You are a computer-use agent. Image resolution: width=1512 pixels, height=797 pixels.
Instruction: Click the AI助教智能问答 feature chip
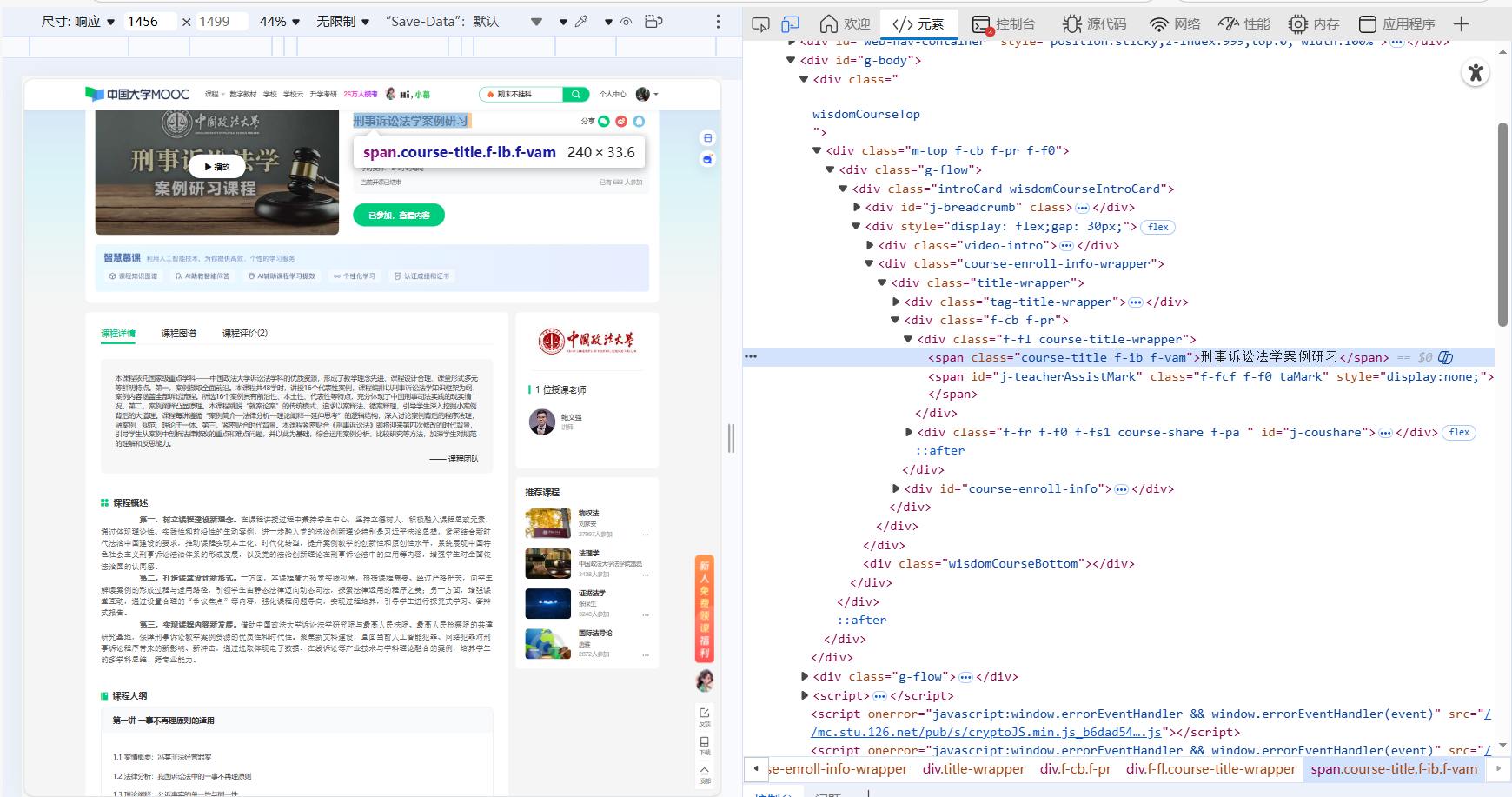tap(202, 276)
